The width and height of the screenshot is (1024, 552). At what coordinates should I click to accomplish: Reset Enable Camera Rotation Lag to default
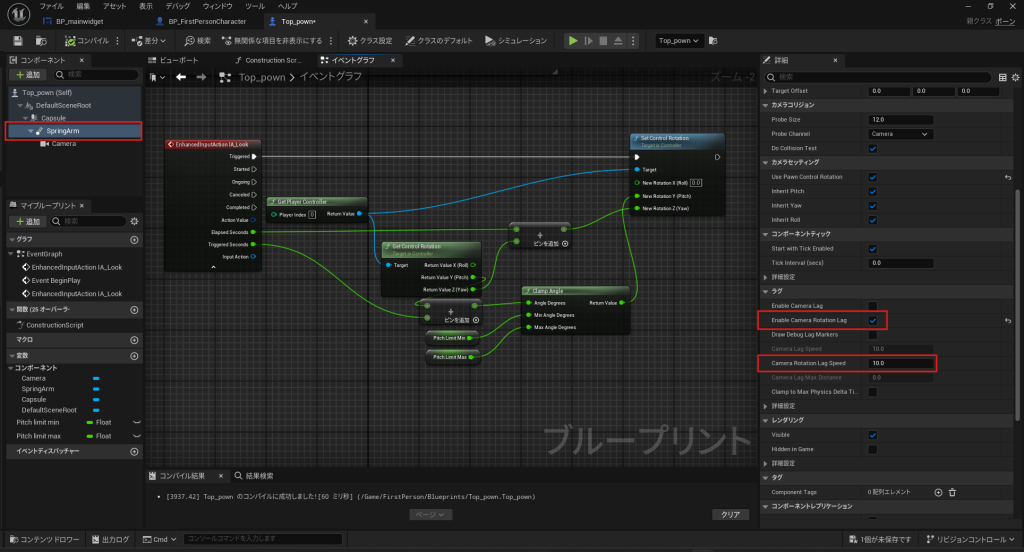click(1008, 320)
